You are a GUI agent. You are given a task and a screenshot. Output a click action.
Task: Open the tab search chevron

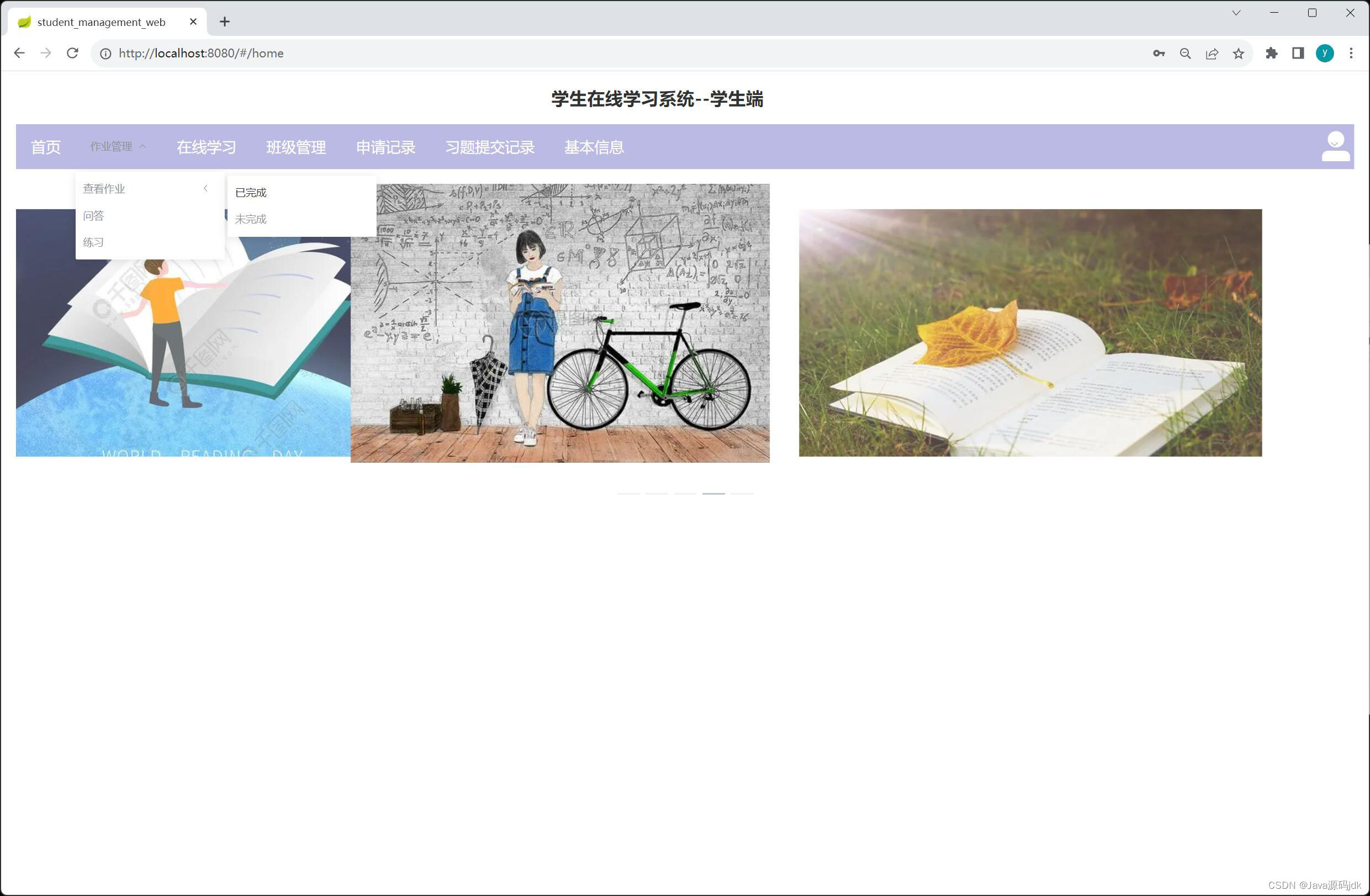(x=1236, y=13)
